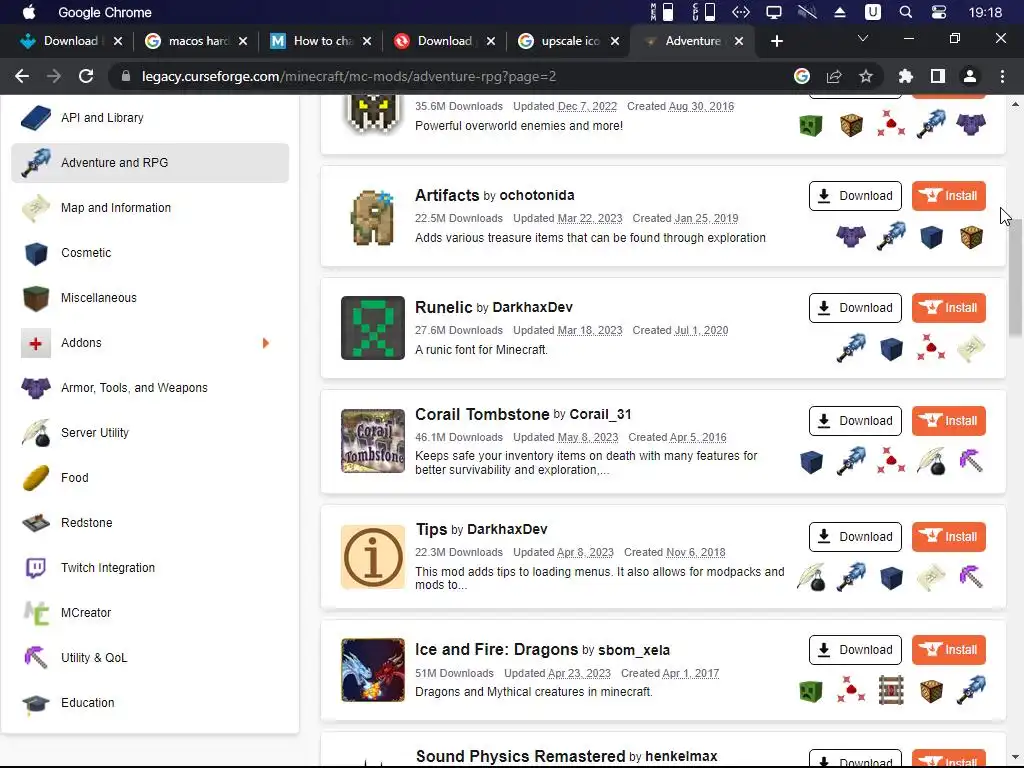This screenshot has height=768, width=1024.
Task: Open Corail Tombstone title link
Action: point(482,414)
